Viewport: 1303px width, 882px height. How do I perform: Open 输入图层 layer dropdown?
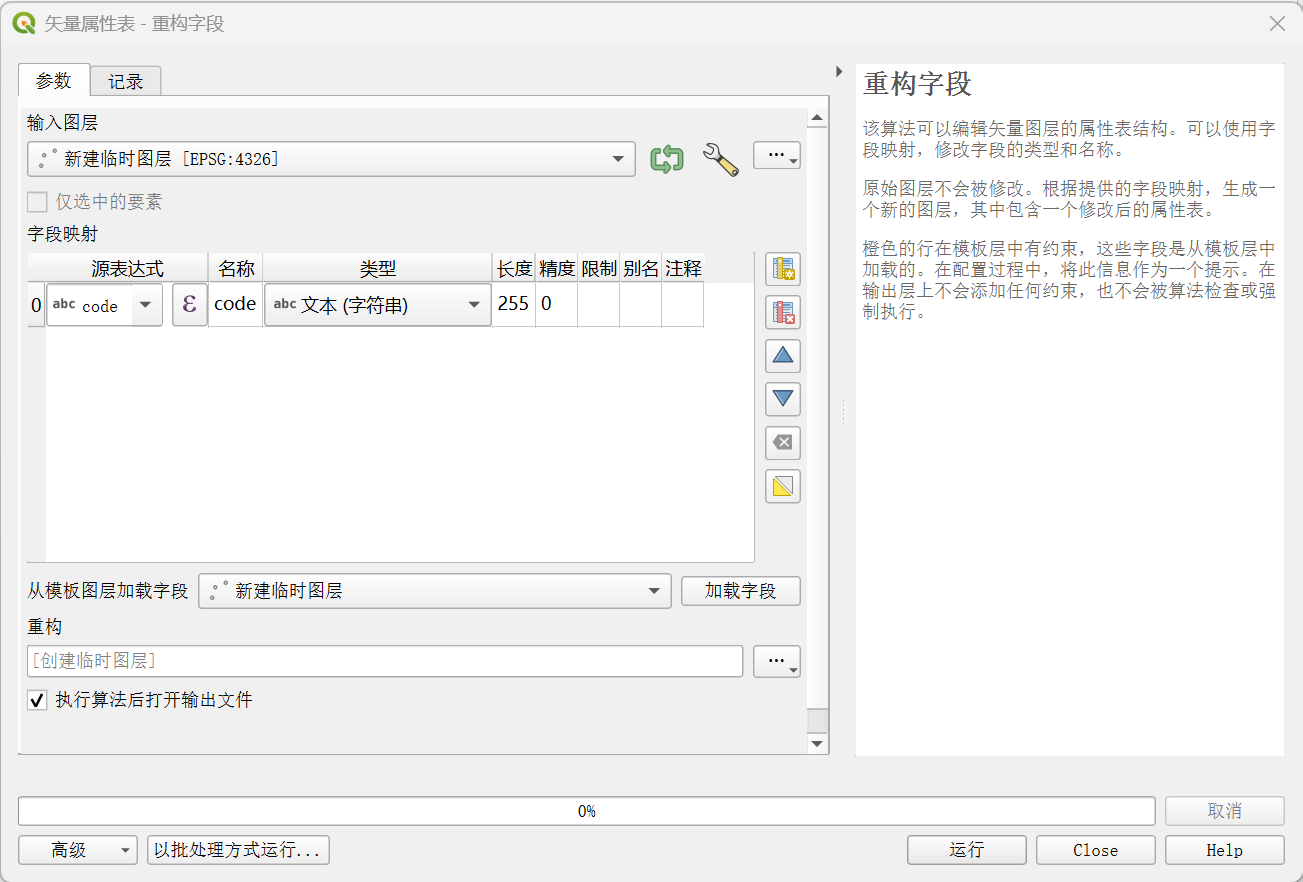[331, 159]
